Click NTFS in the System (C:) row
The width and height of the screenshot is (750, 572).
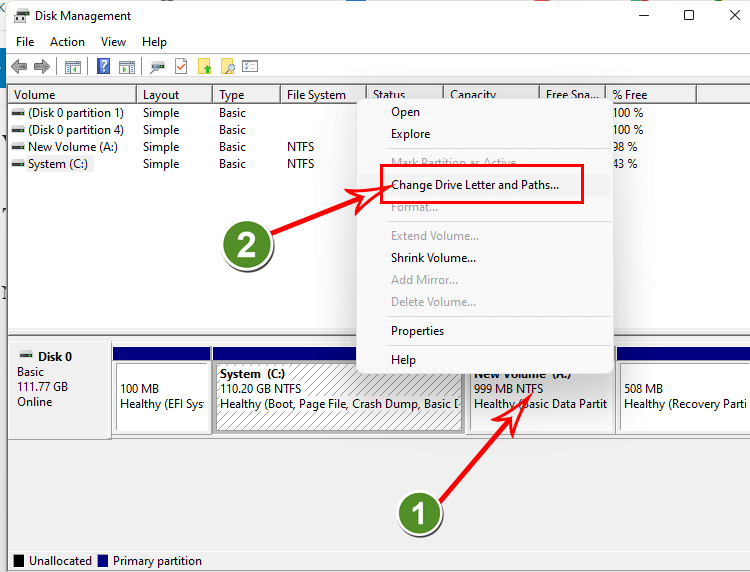click(x=300, y=164)
